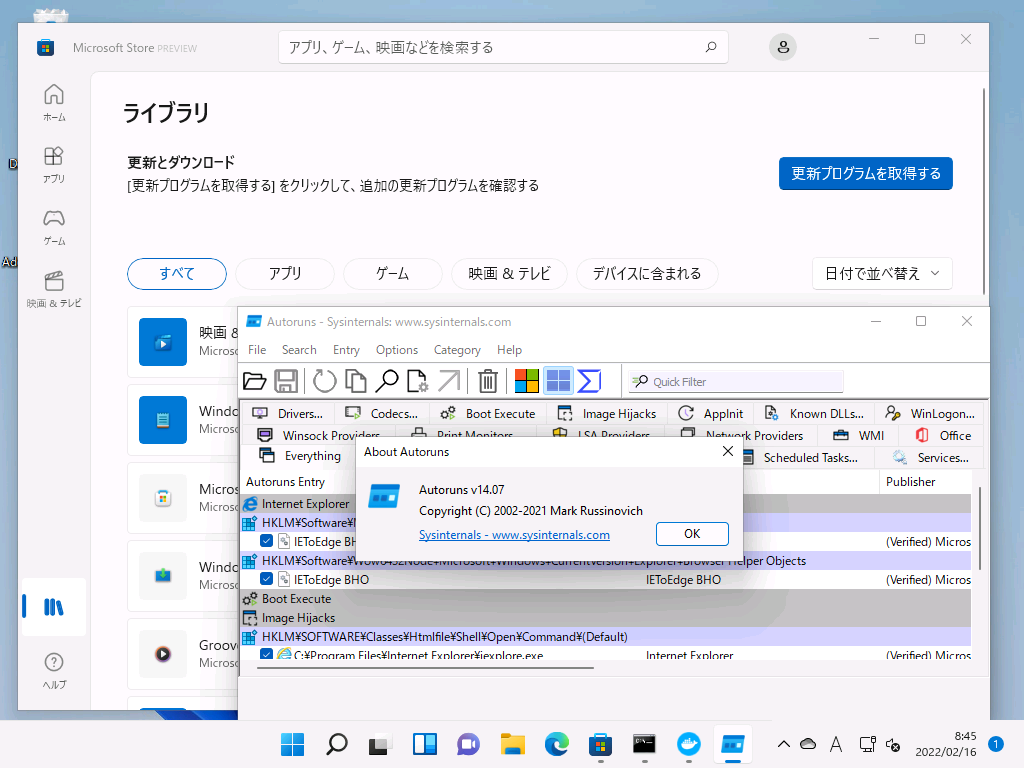
Task: Open the Category menu in Autoruns
Action: pos(457,350)
